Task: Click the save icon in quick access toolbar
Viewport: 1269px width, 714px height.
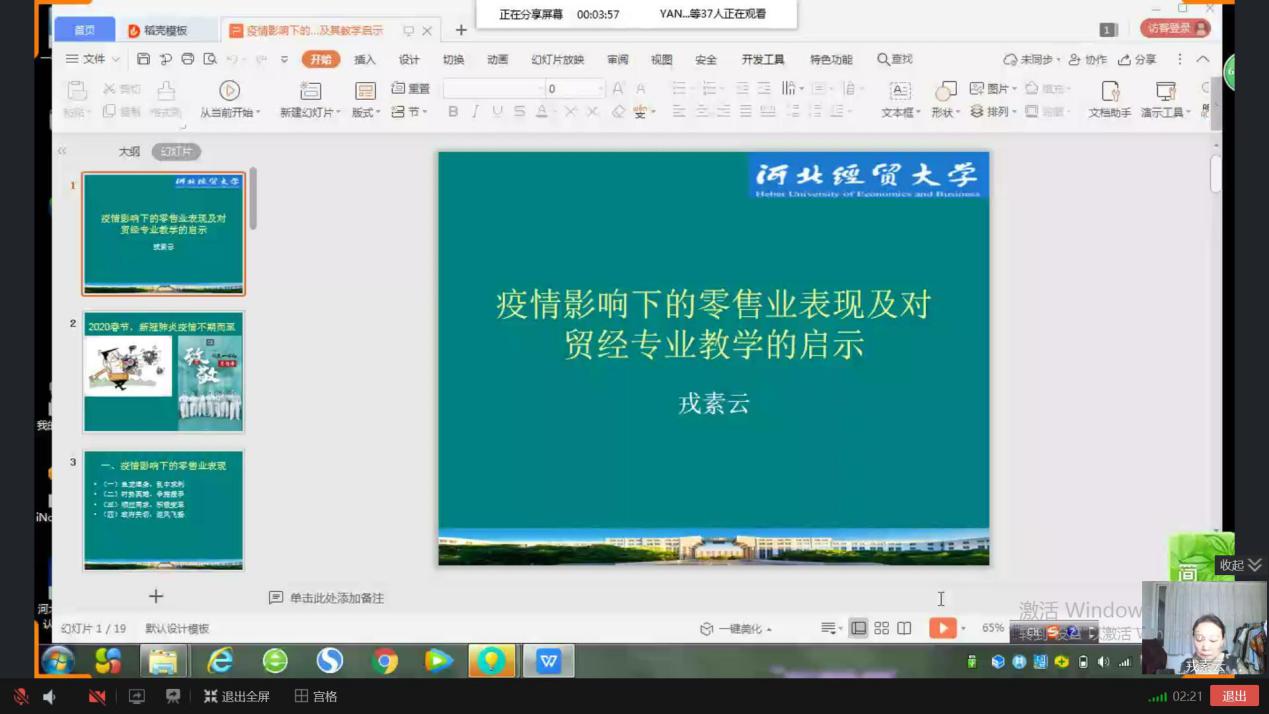Action: [x=143, y=60]
